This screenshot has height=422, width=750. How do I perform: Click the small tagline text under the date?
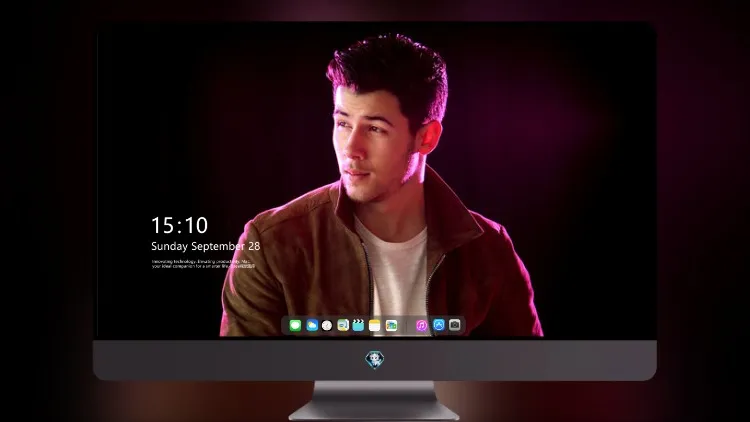203,264
